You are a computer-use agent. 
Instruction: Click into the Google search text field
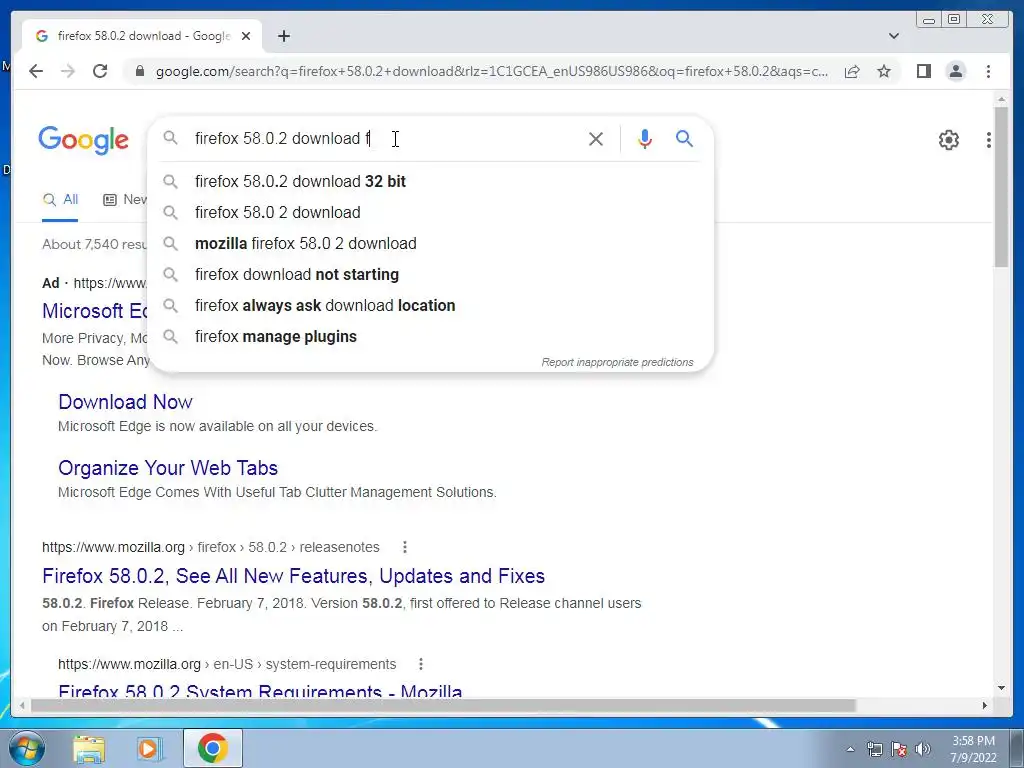point(385,138)
